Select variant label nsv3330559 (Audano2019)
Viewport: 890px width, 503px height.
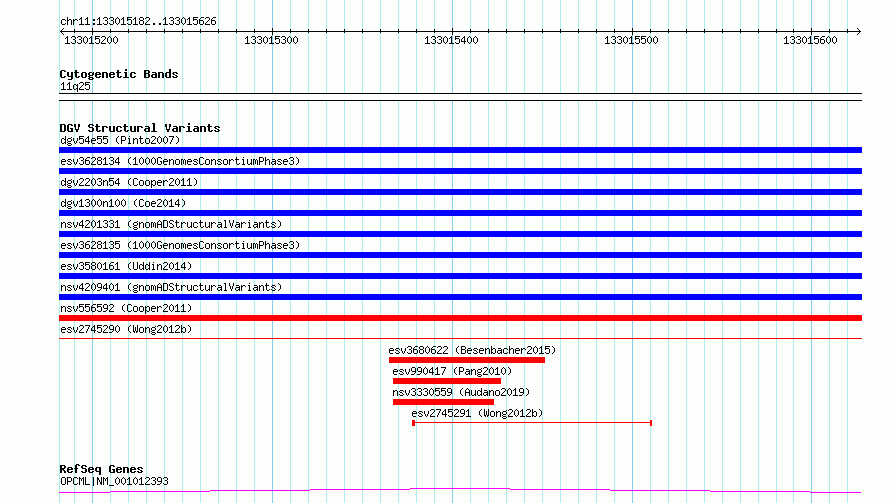tap(461, 392)
